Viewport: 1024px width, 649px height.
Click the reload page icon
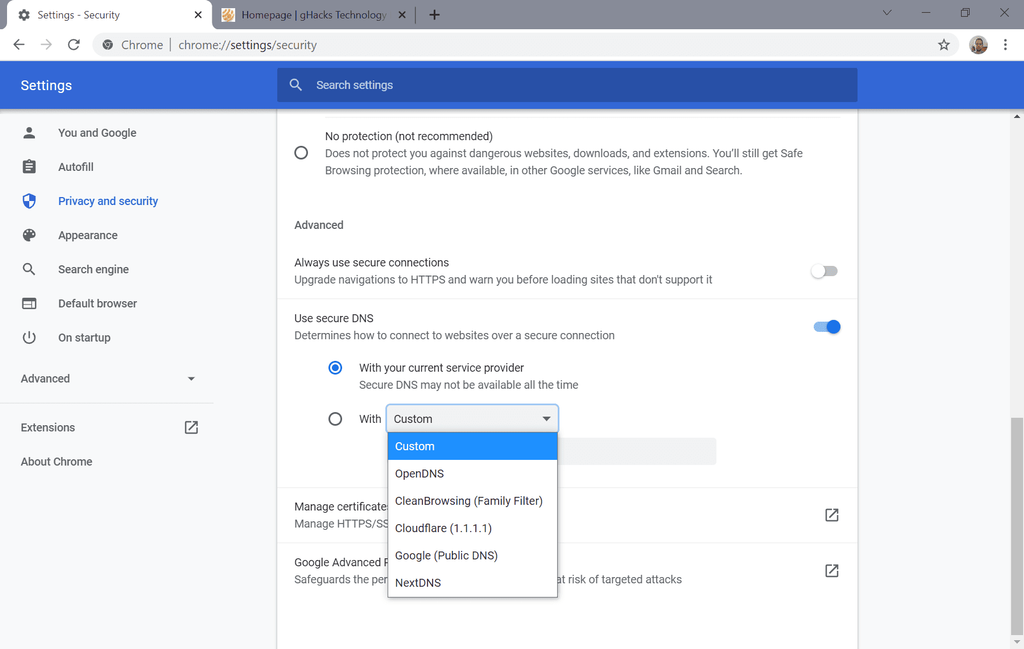click(73, 45)
